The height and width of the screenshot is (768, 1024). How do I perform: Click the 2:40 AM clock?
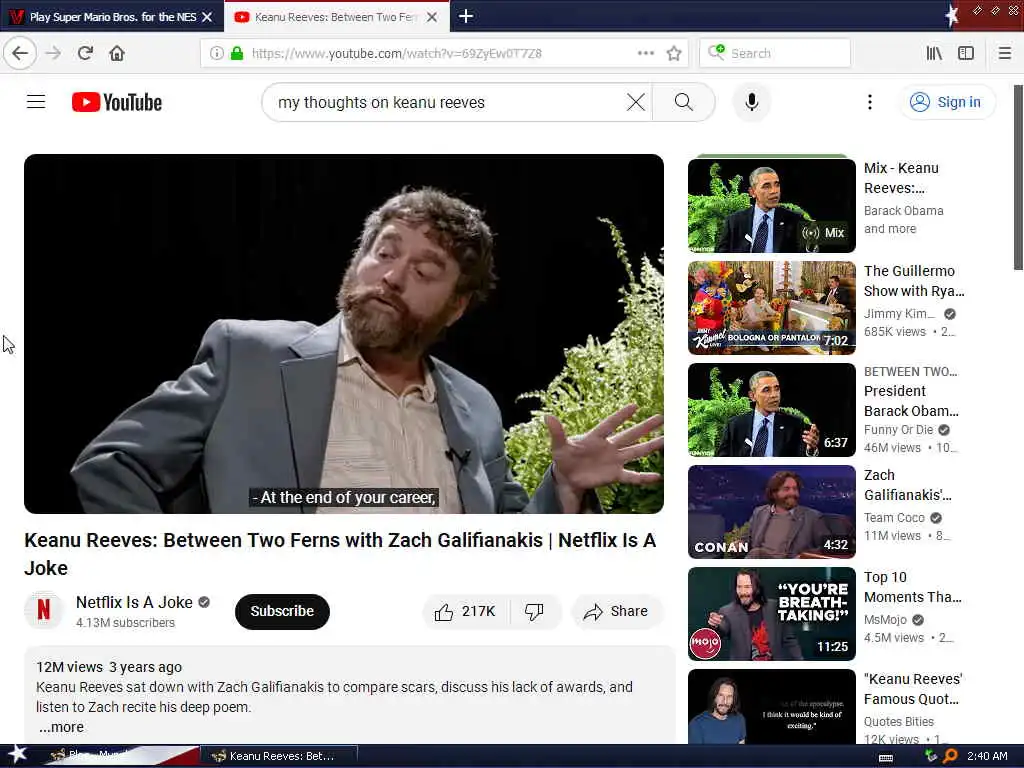[x=987, y=756]
